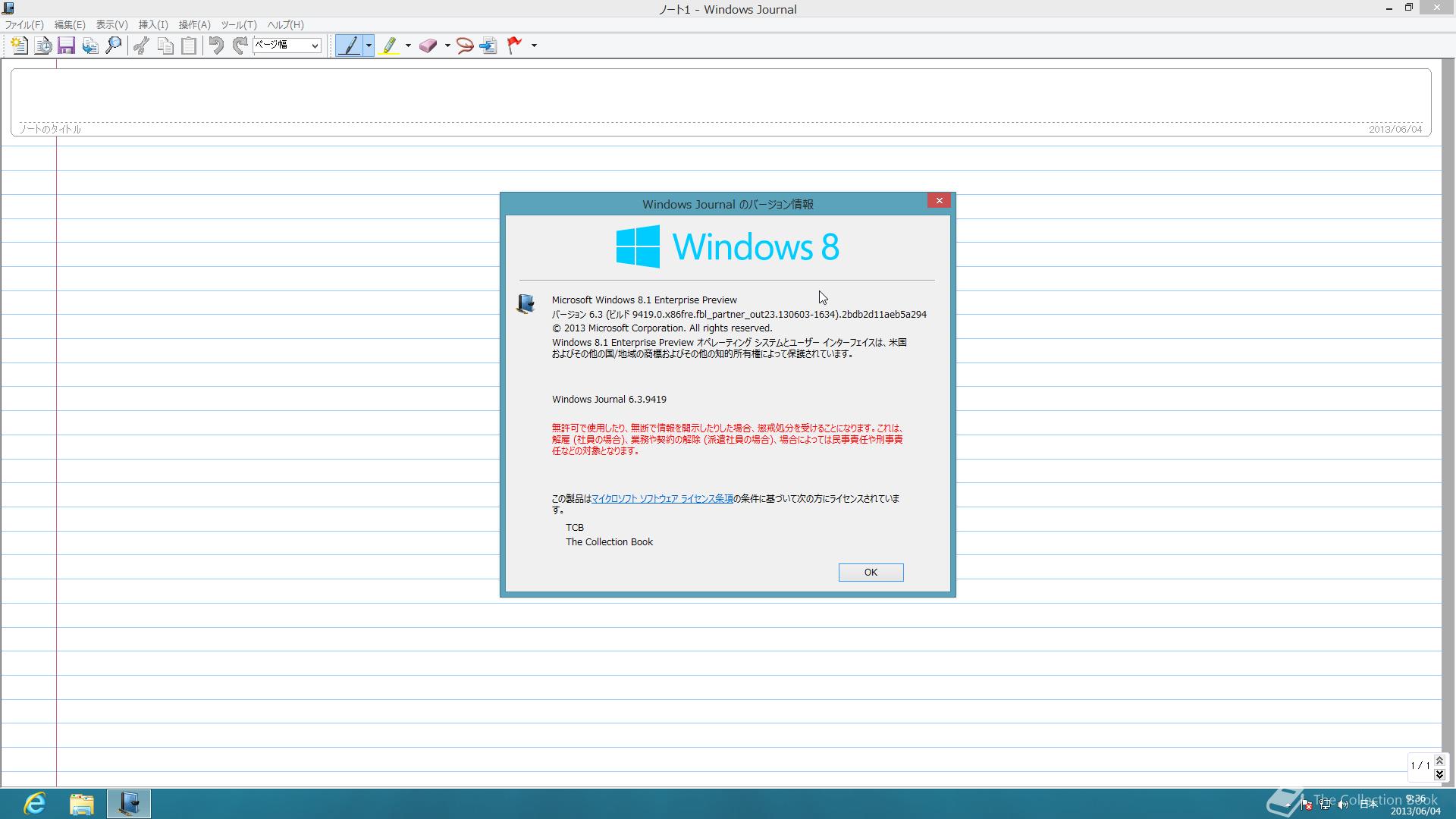Viewport: 1456px width, 819px height.
Task: Paste from clipboard using the toolbar icon
Action: pyautogui.click(x=188, y=45)
